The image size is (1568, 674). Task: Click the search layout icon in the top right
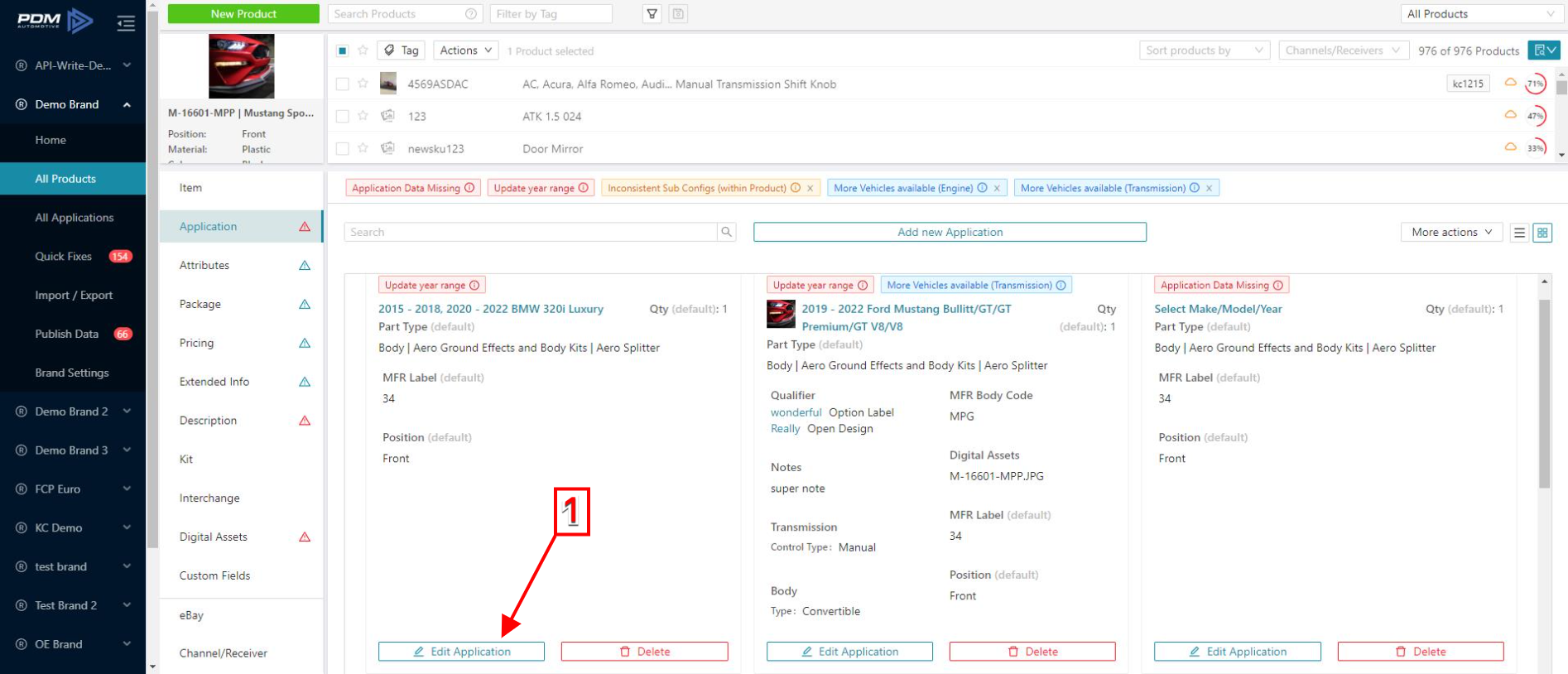[1544, 51]
